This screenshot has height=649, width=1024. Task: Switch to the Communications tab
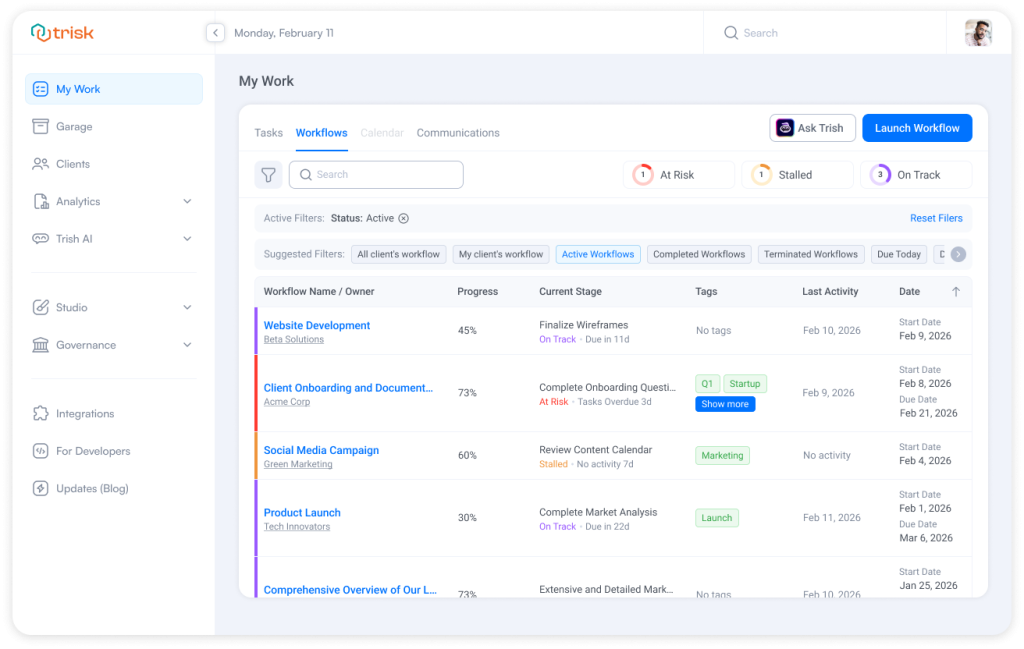458,132
